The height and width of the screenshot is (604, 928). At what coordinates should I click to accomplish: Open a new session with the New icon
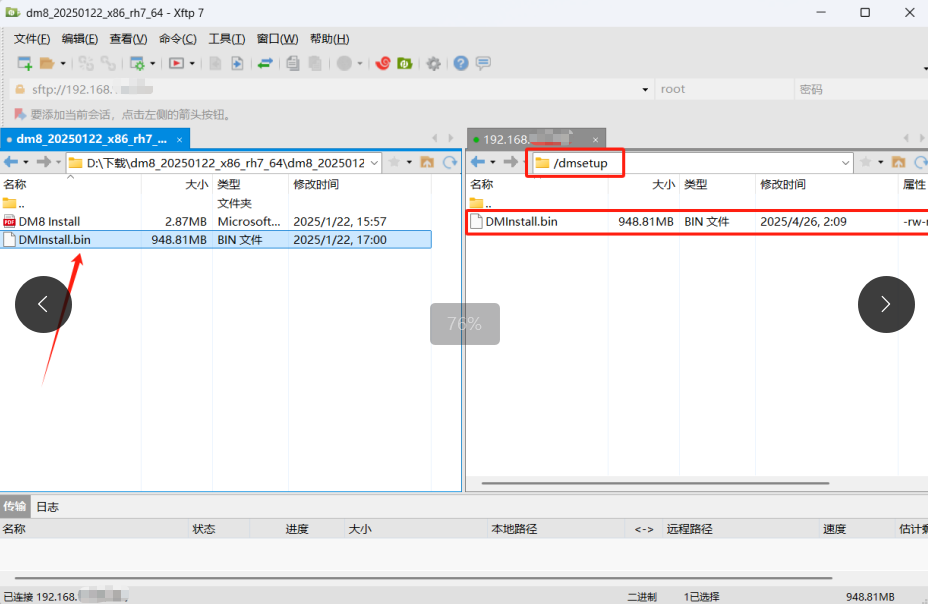pos(24,63)
